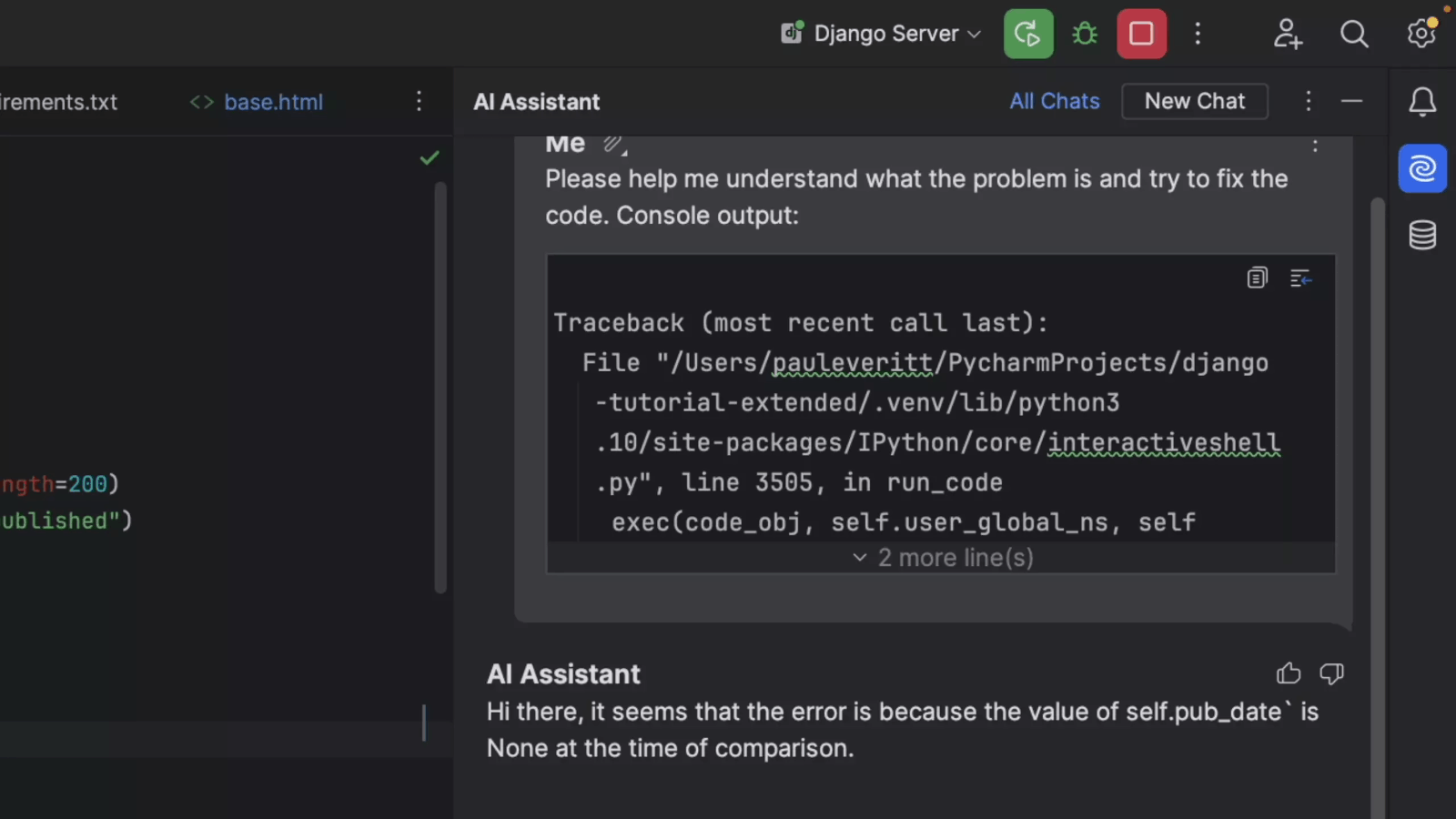
Task: Open the AI Assistant options kebab menu
Action: (x=1309, y=102)
